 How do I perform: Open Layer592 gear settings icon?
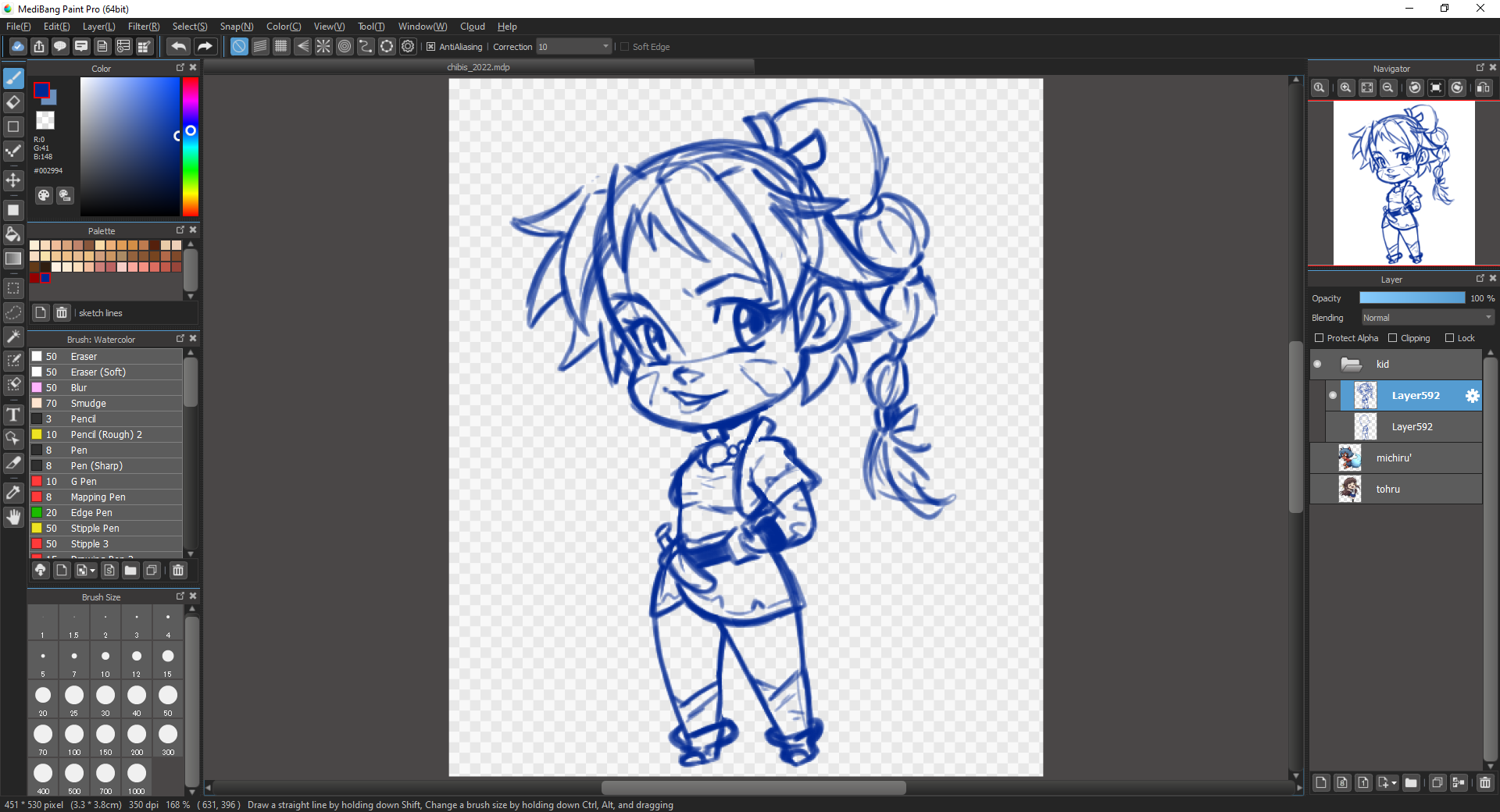(x=1472, y=396)
